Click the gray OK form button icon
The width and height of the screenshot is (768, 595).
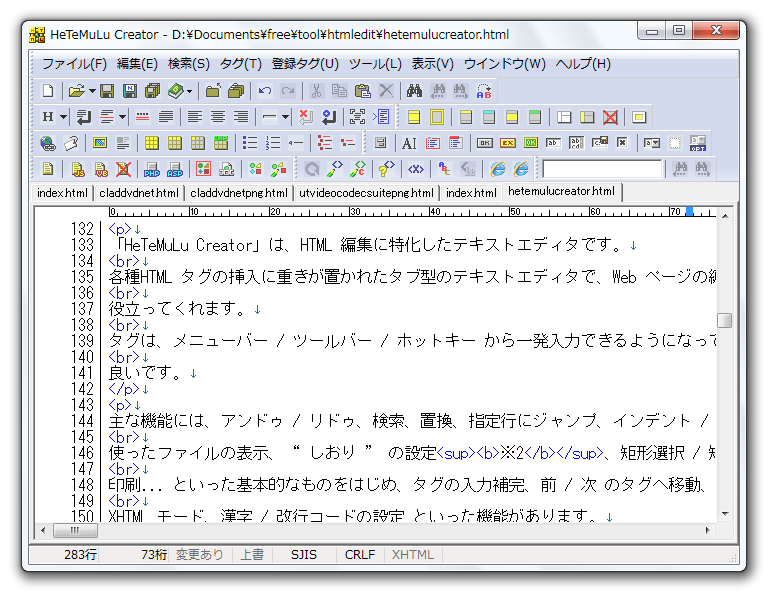(485, 143)
